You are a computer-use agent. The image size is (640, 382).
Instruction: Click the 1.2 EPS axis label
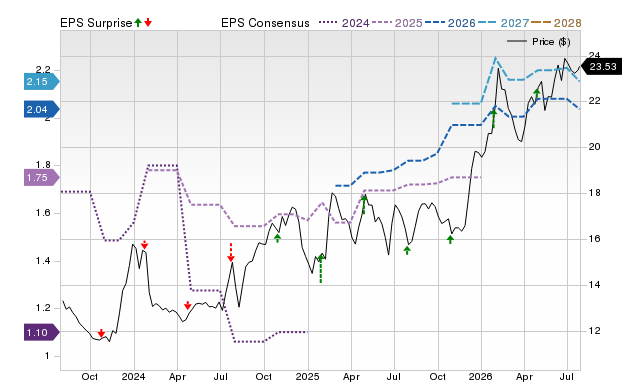coord(43,308)
